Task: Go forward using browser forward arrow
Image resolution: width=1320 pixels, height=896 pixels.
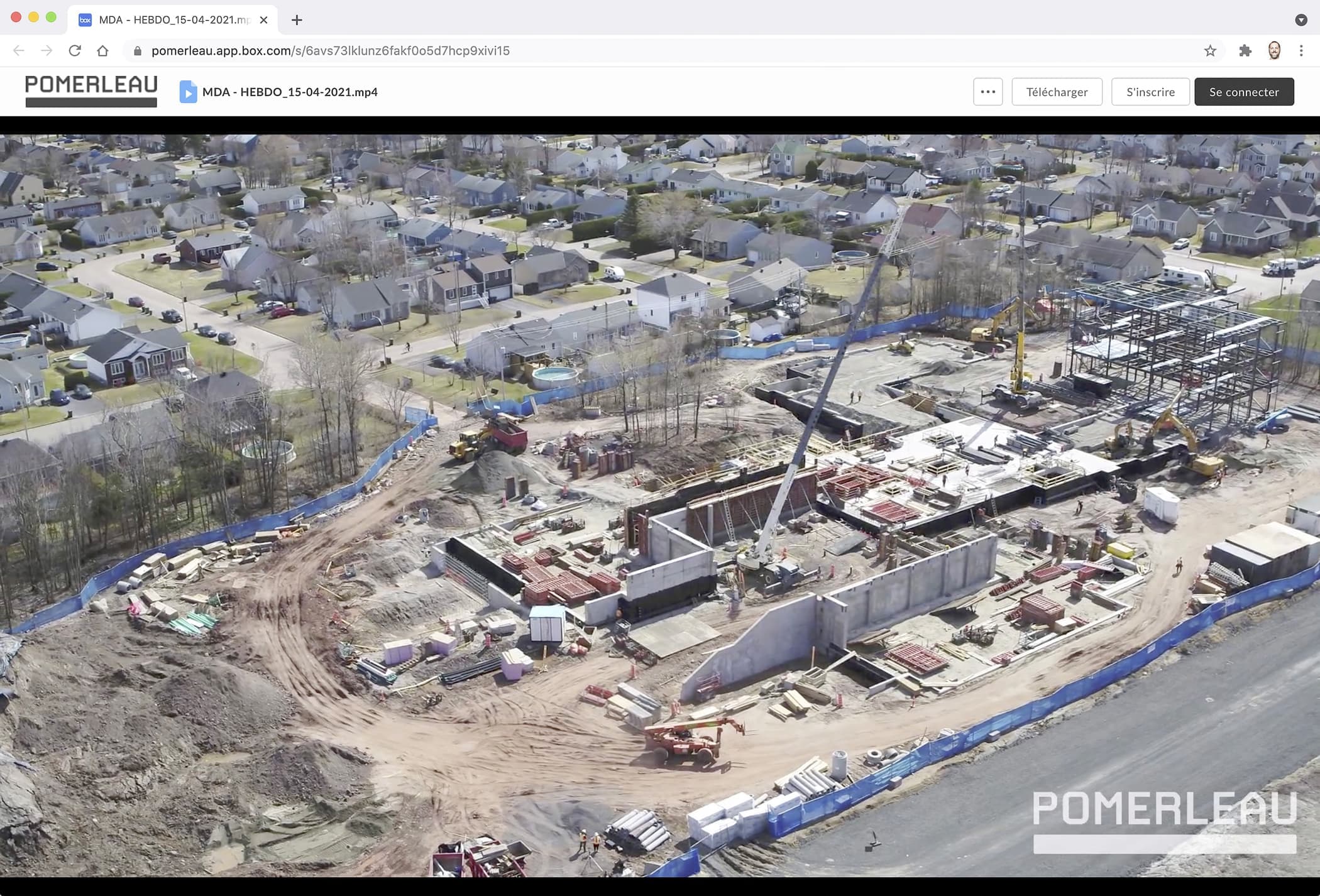Action: 47,51
